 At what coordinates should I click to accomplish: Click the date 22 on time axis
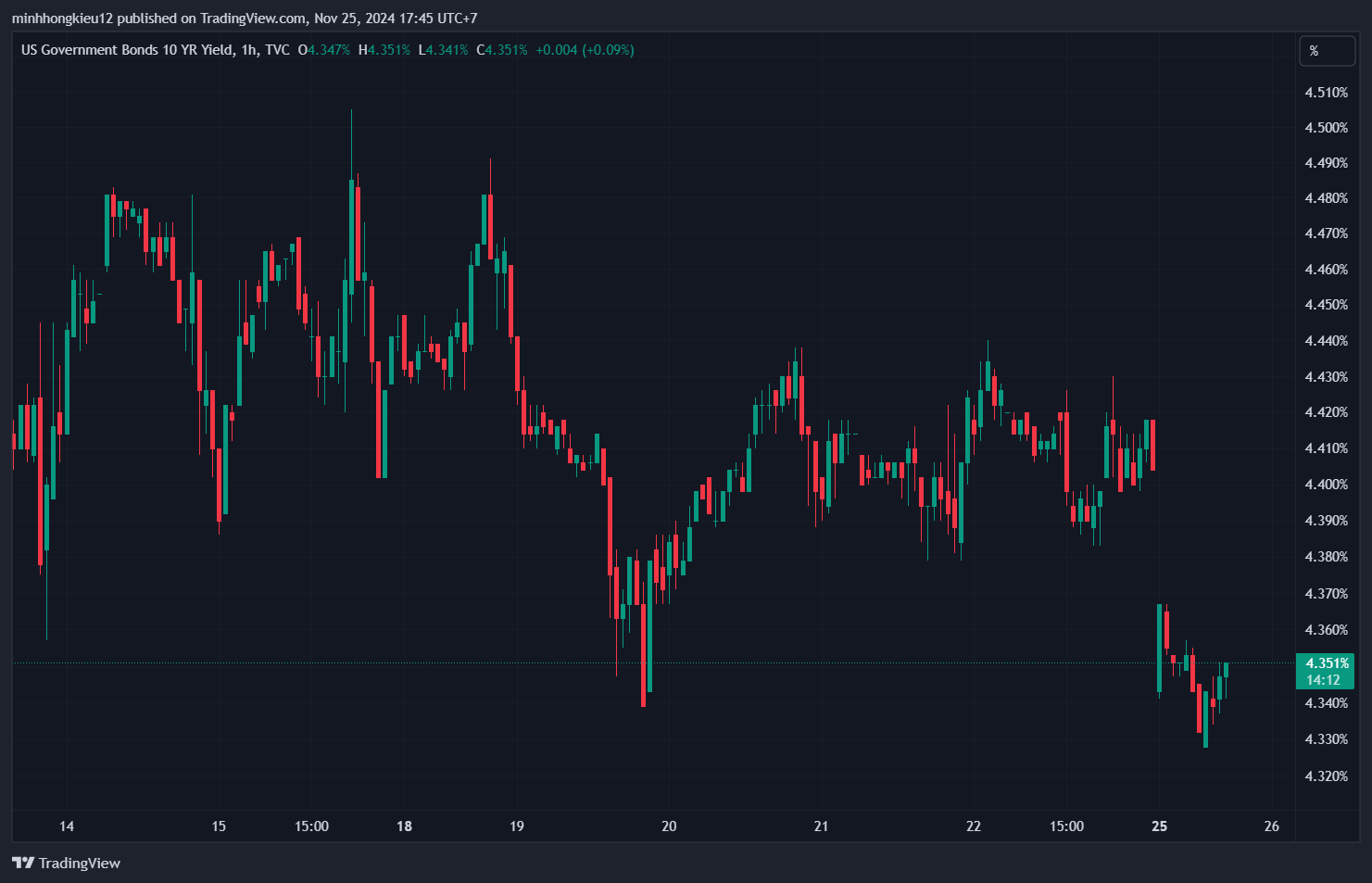click(x=974, y=826)
